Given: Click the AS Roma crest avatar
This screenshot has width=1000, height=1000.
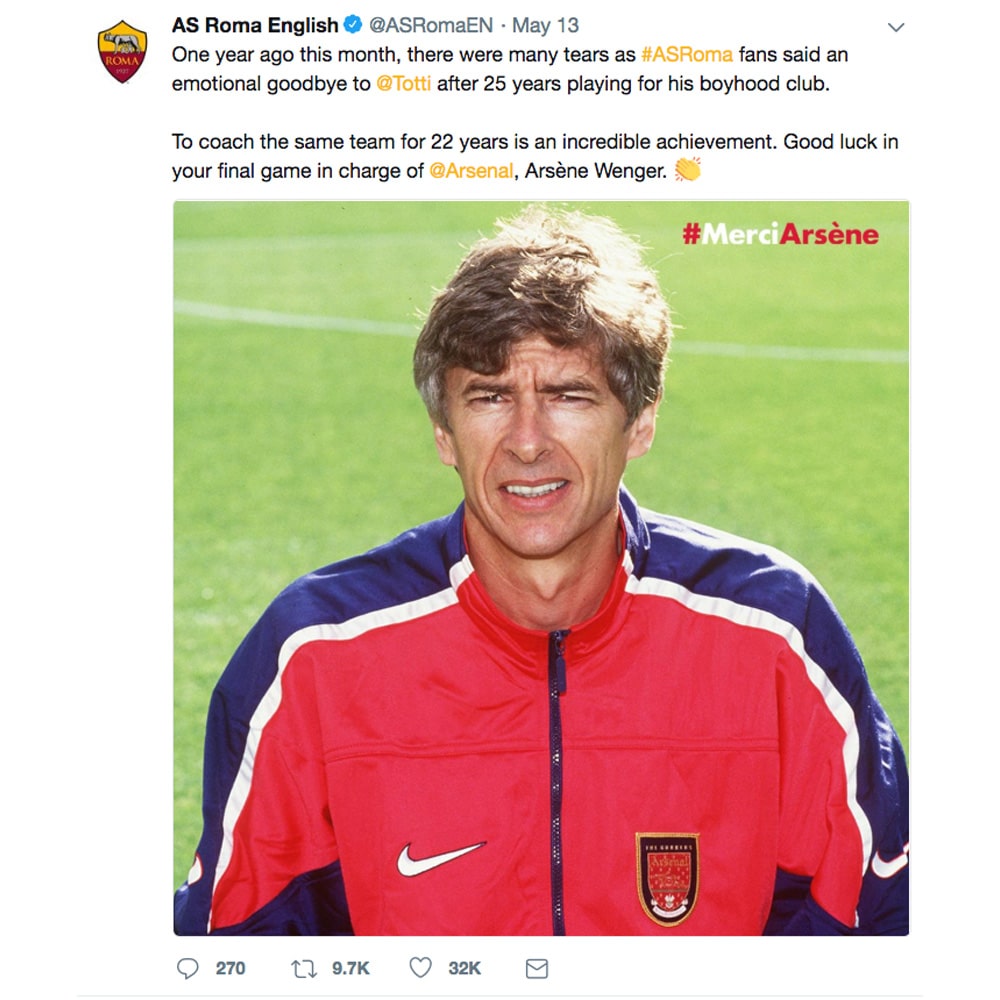Looking at the screenshot, I should (122, 51).
